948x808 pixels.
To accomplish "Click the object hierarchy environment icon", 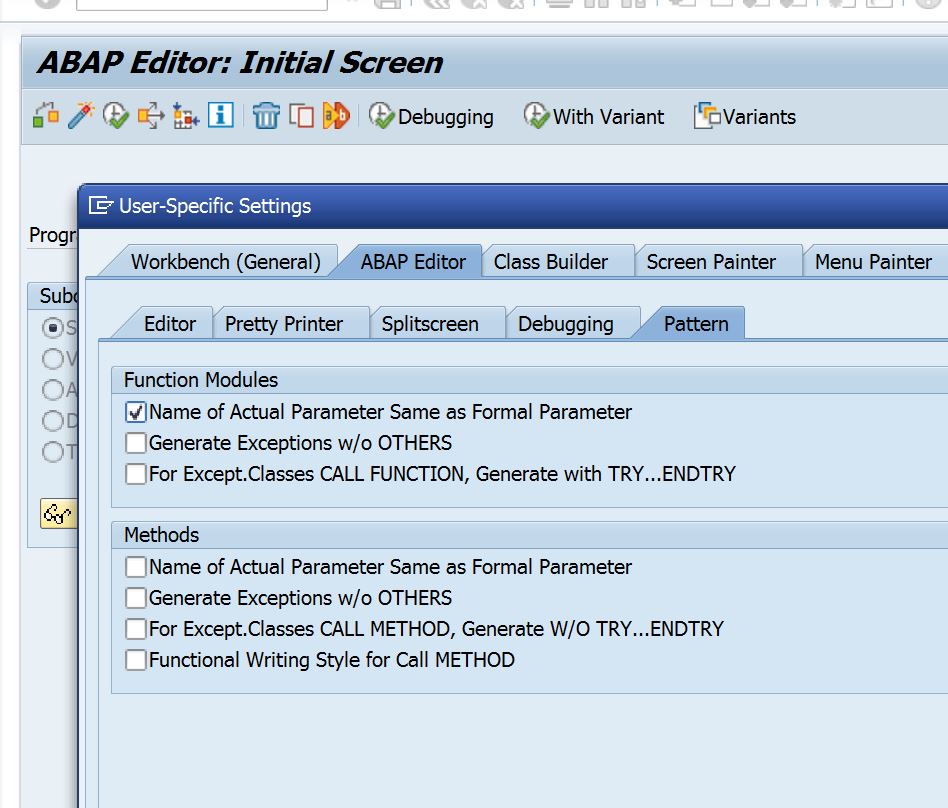I will tap(186, 116).
